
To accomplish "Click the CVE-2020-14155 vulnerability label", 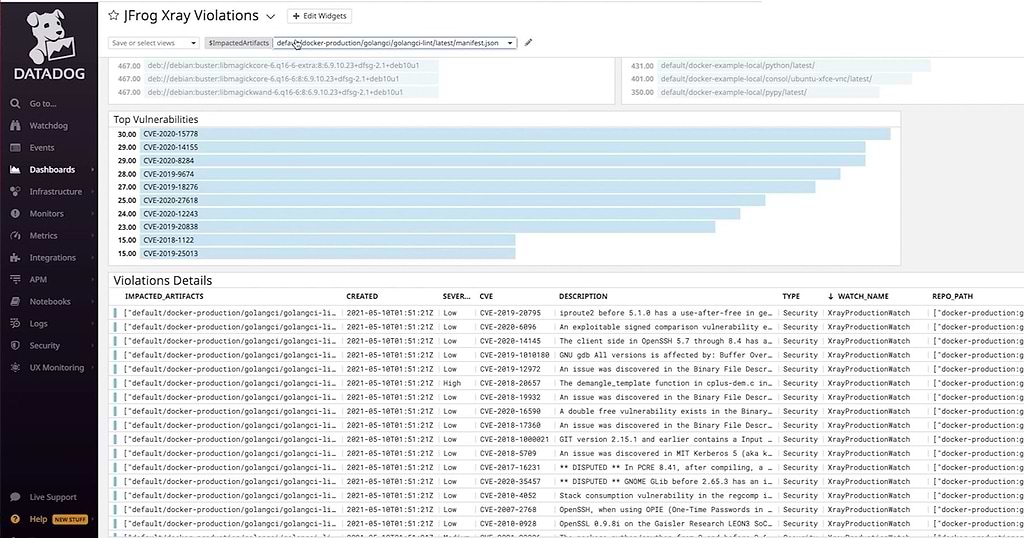I will point(170,148).
